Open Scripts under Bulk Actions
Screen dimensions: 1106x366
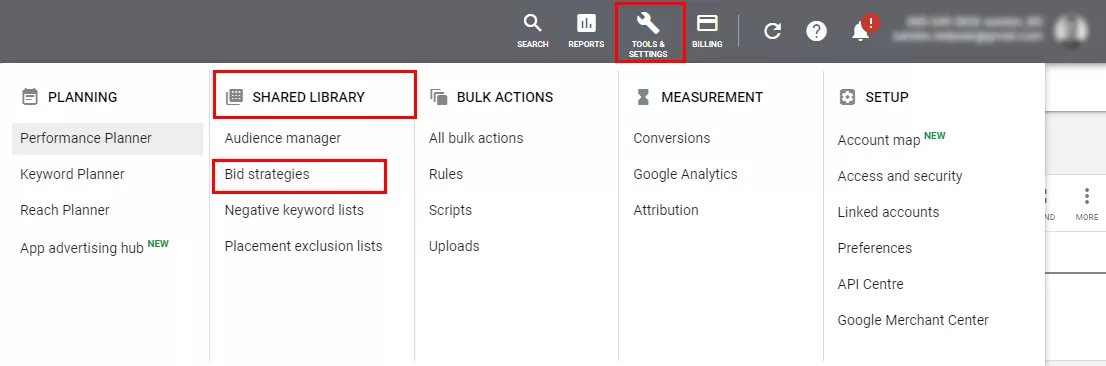pyautogui.click(x=450, y=210)
